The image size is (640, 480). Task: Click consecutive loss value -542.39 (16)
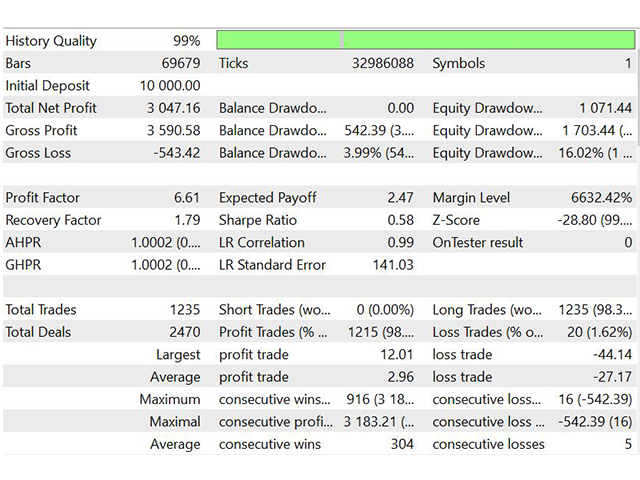(x=595, y=422)
